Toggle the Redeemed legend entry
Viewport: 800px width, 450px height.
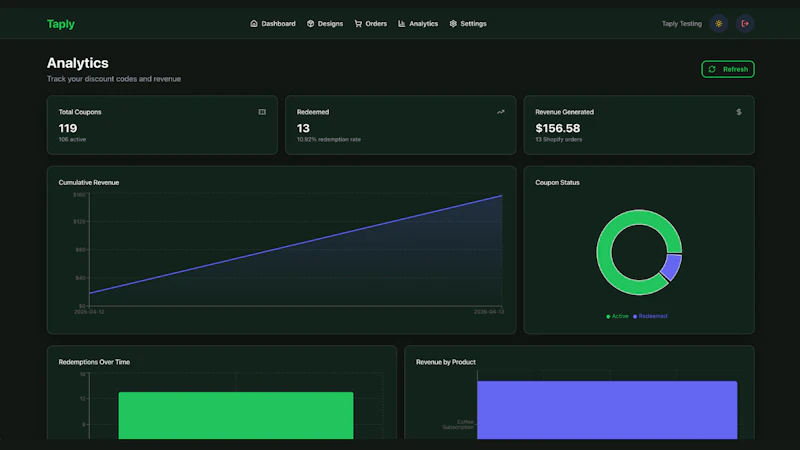click(x=650, y=316)
